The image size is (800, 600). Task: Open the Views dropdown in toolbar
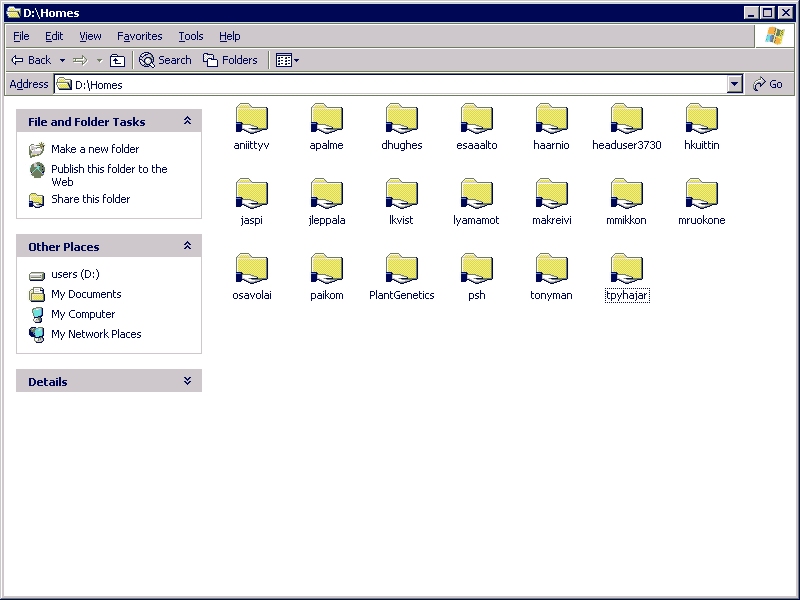tap(287, 60)
